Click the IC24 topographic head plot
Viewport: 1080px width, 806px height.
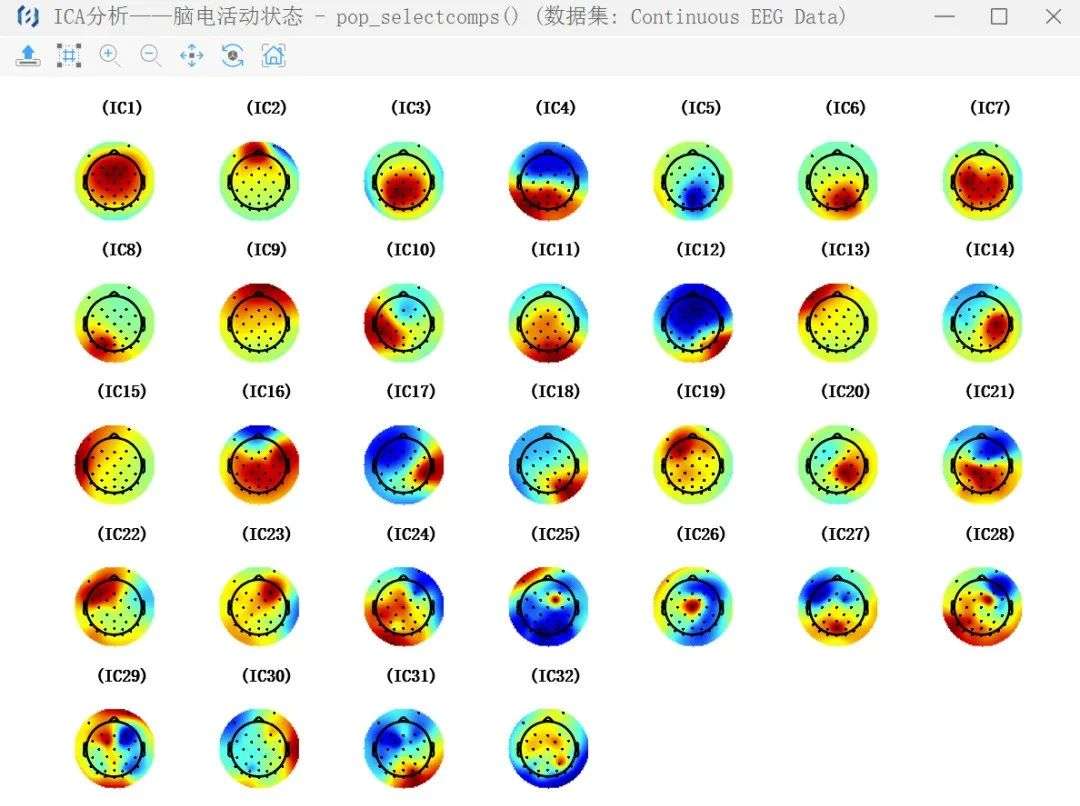(404, 607)
